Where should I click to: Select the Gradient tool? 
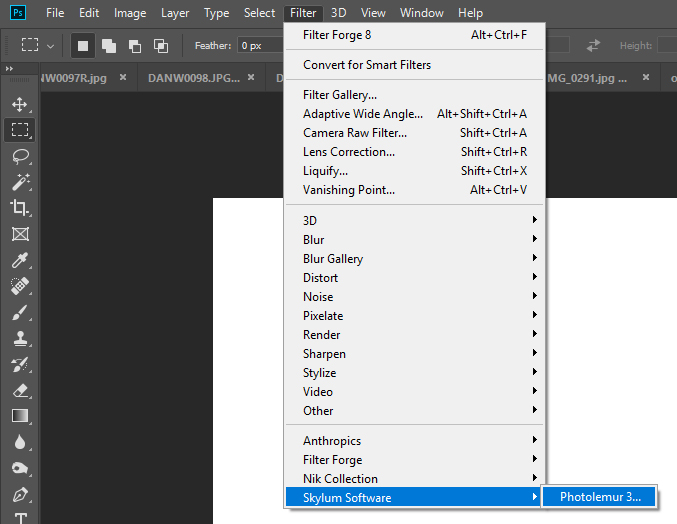pyautogui.click(x=20, y=416)
